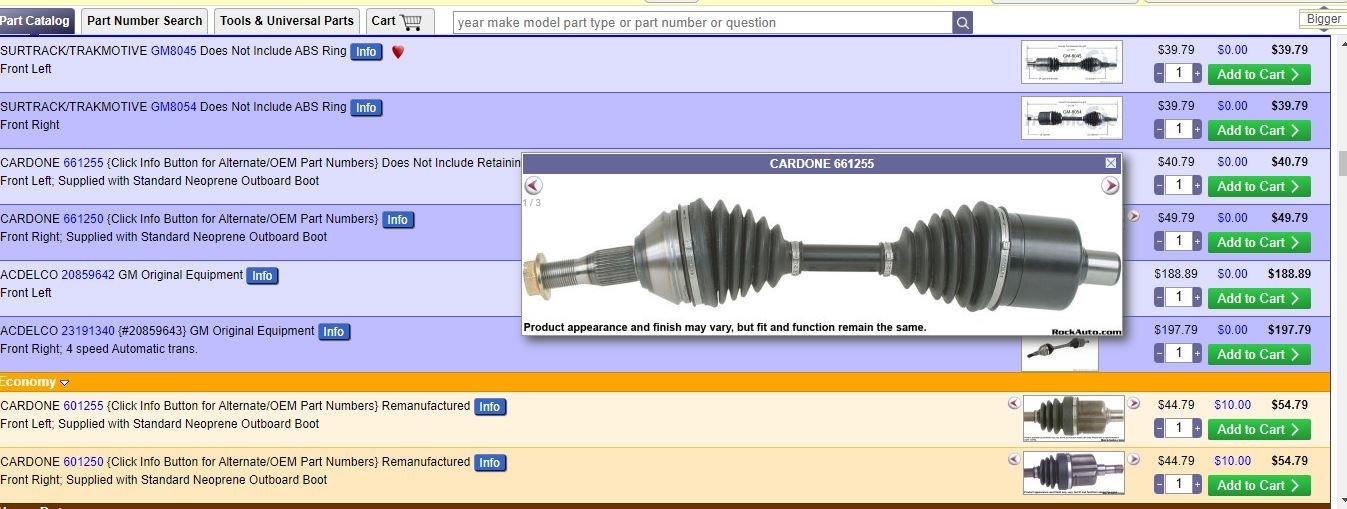
Task: Add CARDONE 601250 to cart
Action: click(1258, 485)
